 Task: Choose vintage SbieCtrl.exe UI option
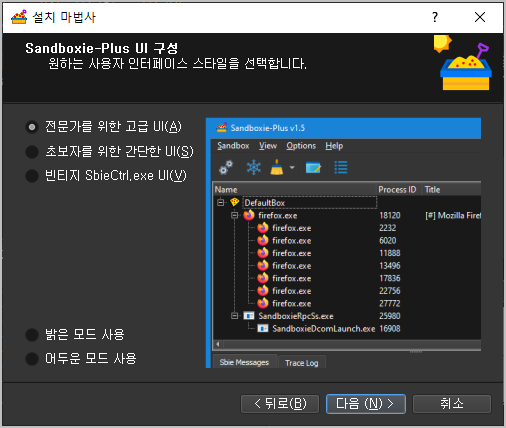106,176
